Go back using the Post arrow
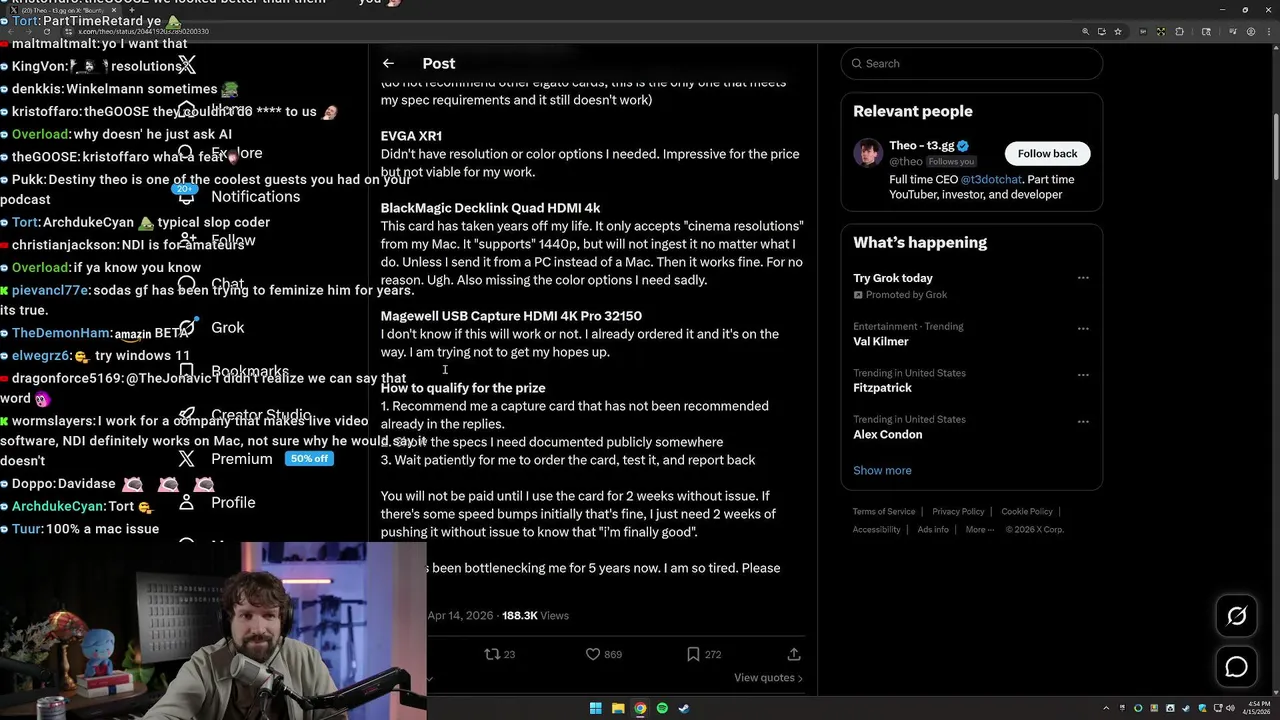The height and width of the screenshot is (720, 1280). [388, 63]
